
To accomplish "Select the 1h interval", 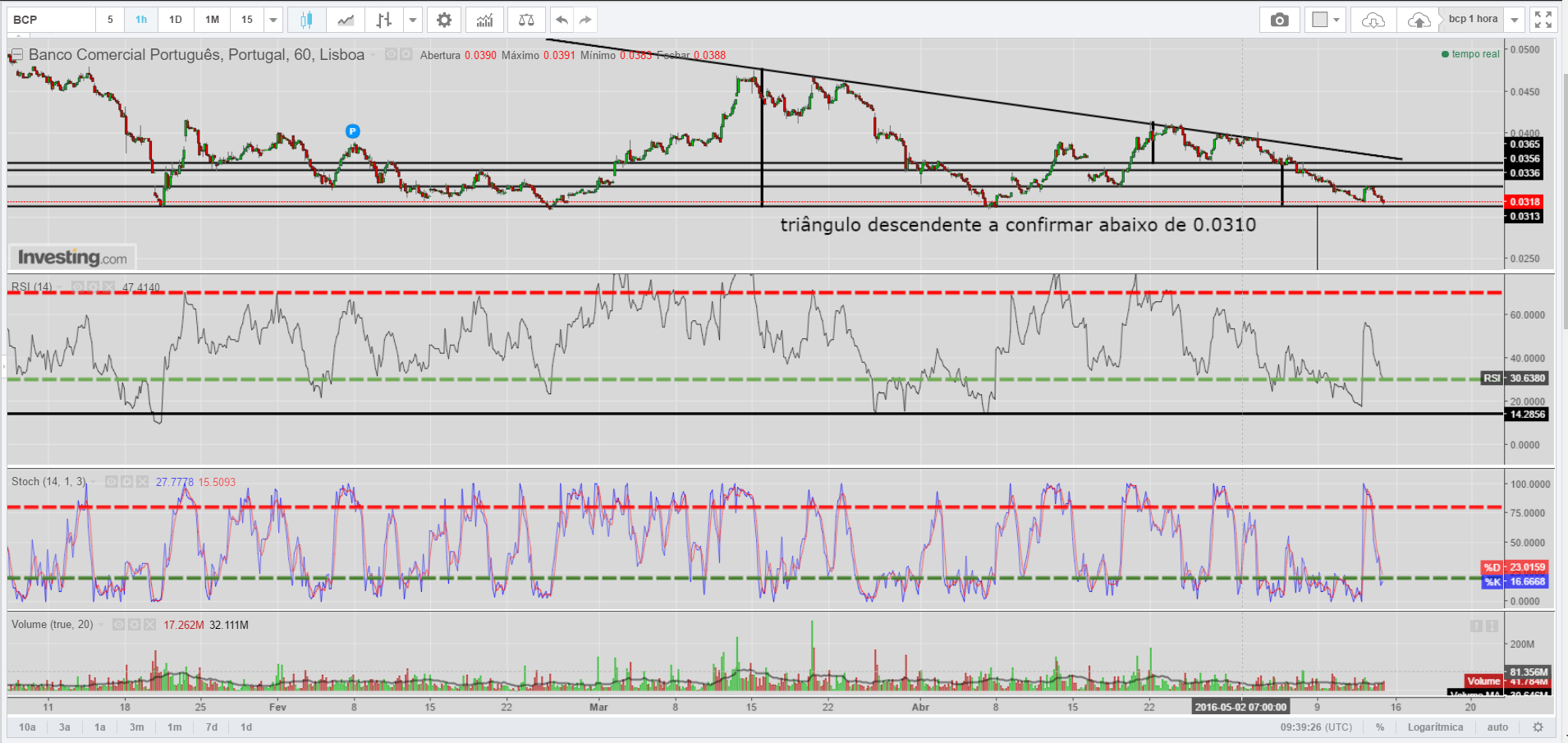I will tap(141, 20).
